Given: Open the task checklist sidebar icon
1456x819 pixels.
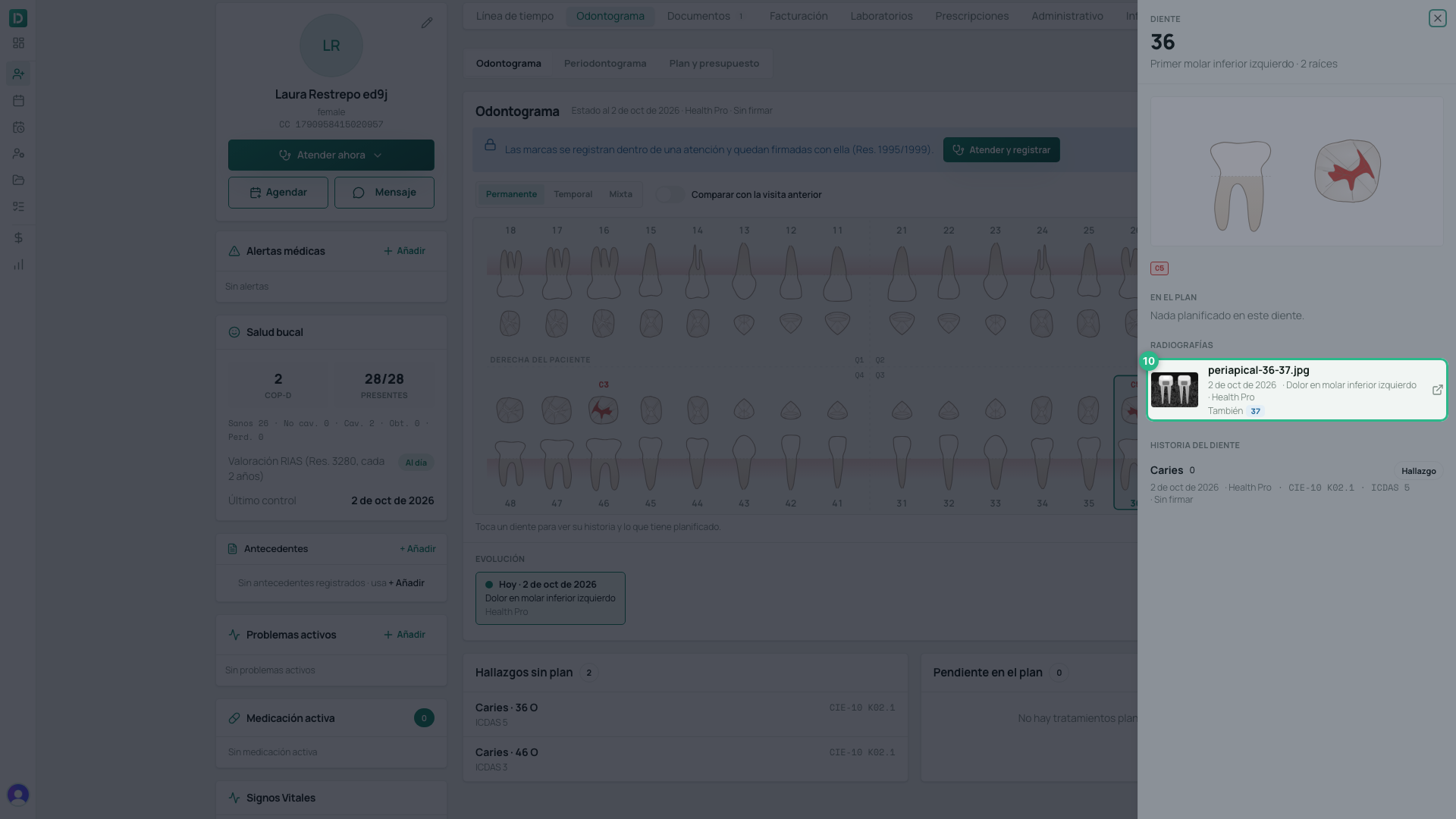Looking at the screenshot, I should tap(18, 206).
